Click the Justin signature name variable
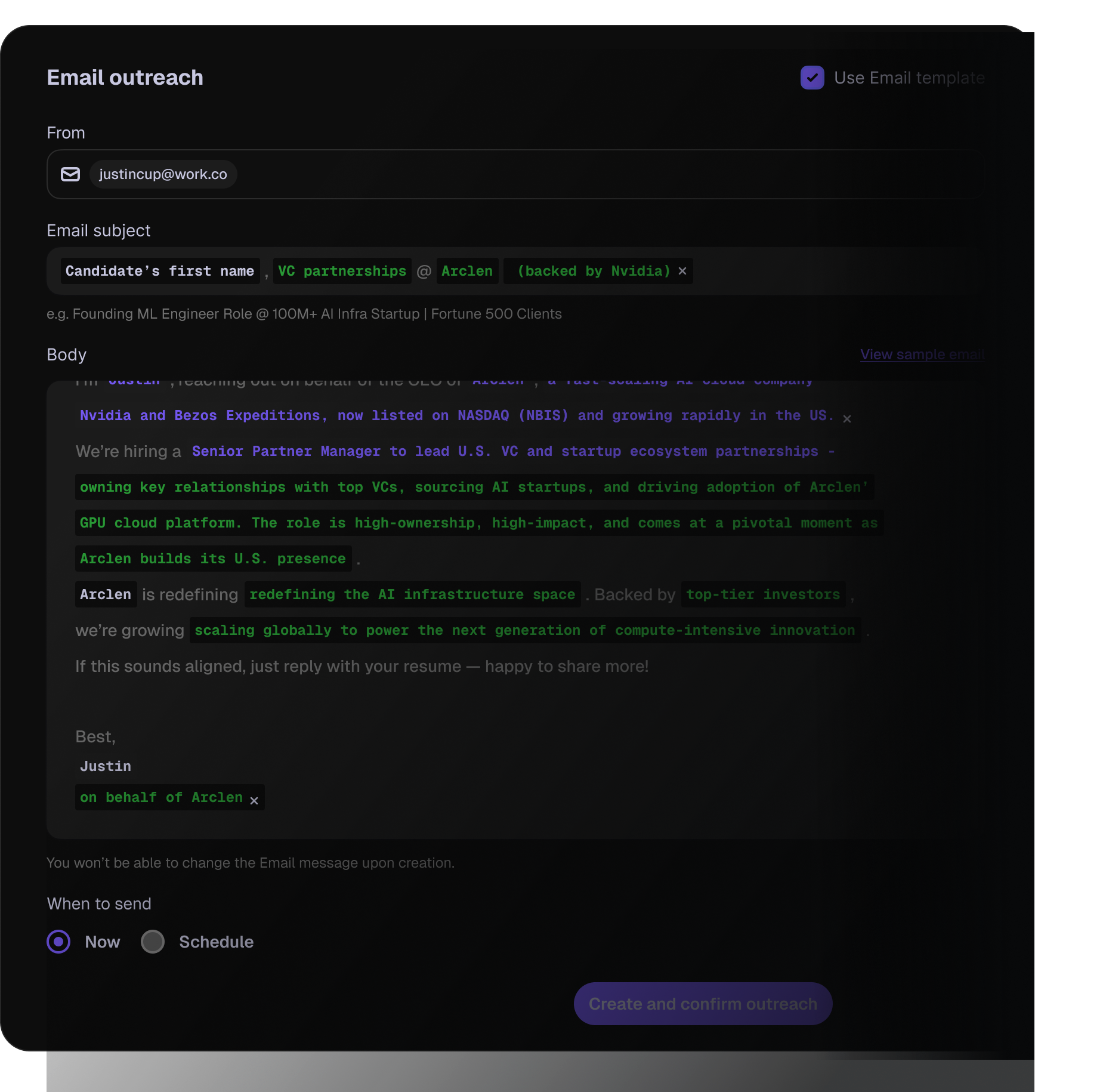 click(106, 766)
